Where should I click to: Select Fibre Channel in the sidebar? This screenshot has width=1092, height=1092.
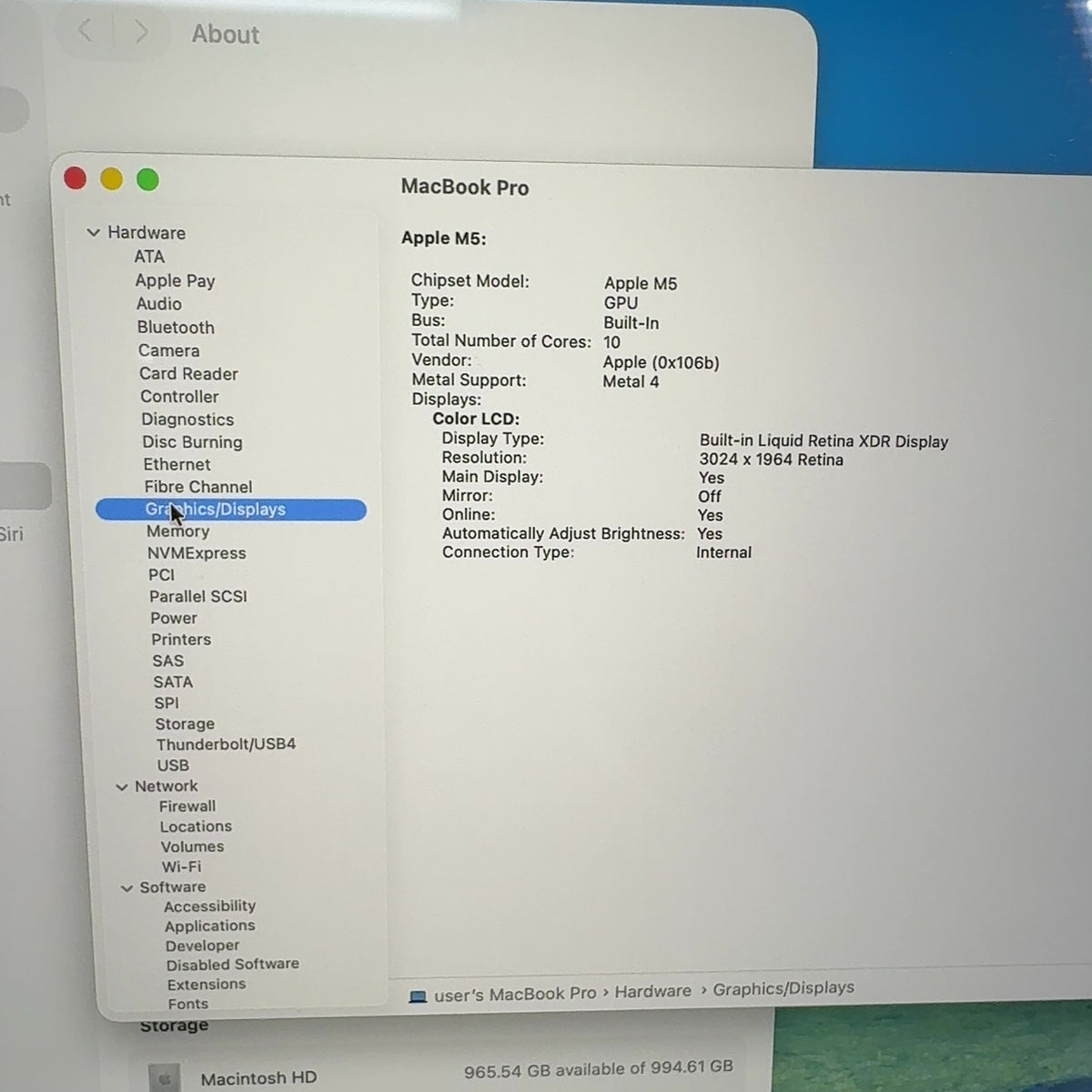[198, 487]
